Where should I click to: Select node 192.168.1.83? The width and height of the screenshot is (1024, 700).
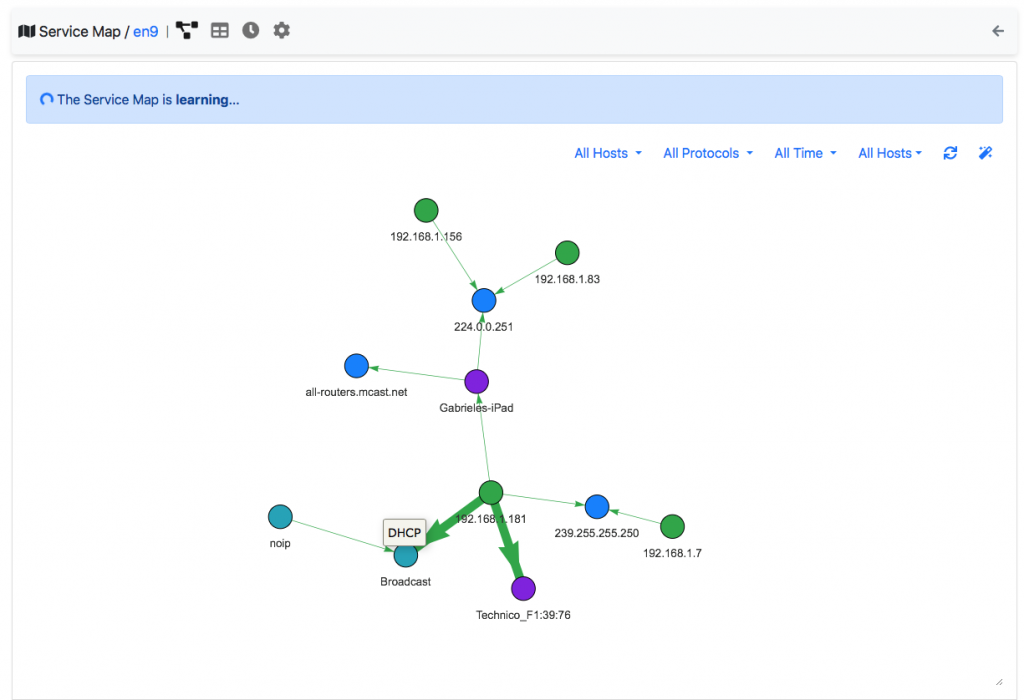pyautogui.click(x=567, y=253)
